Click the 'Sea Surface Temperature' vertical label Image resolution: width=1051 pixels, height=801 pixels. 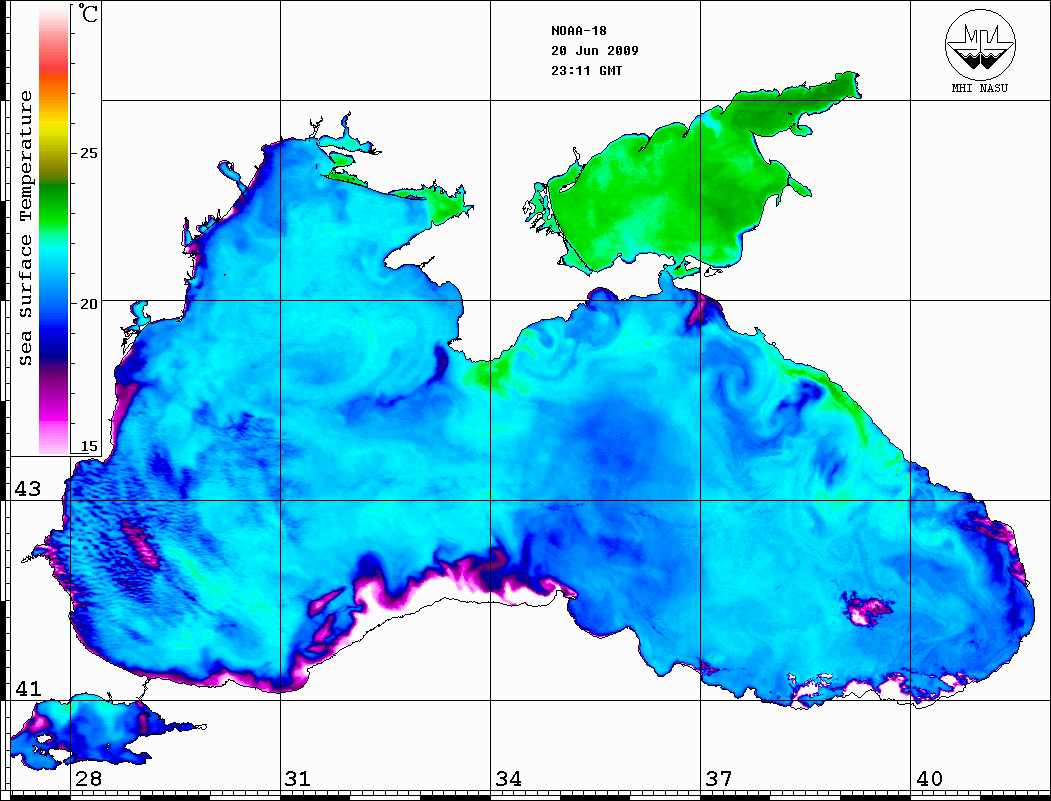pyautogui.click(x=25, y=228)
